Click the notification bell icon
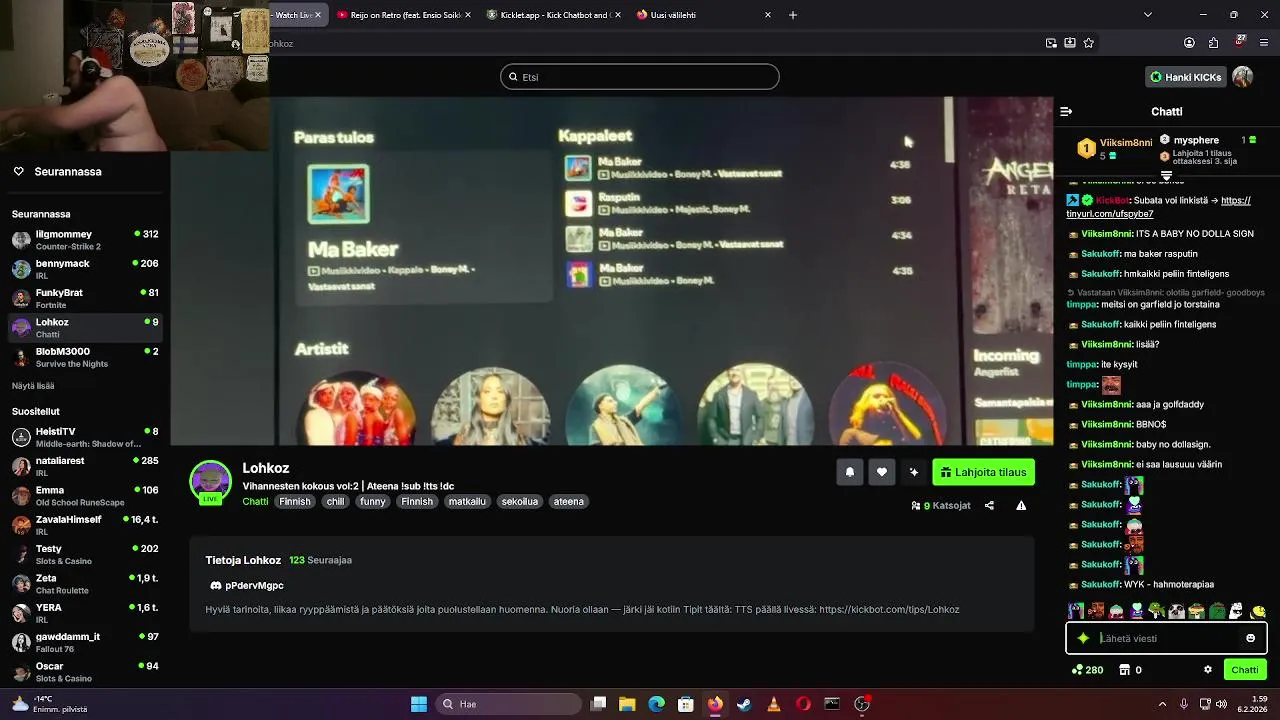This screenshot has width=1280, height=720. [850, 472]
